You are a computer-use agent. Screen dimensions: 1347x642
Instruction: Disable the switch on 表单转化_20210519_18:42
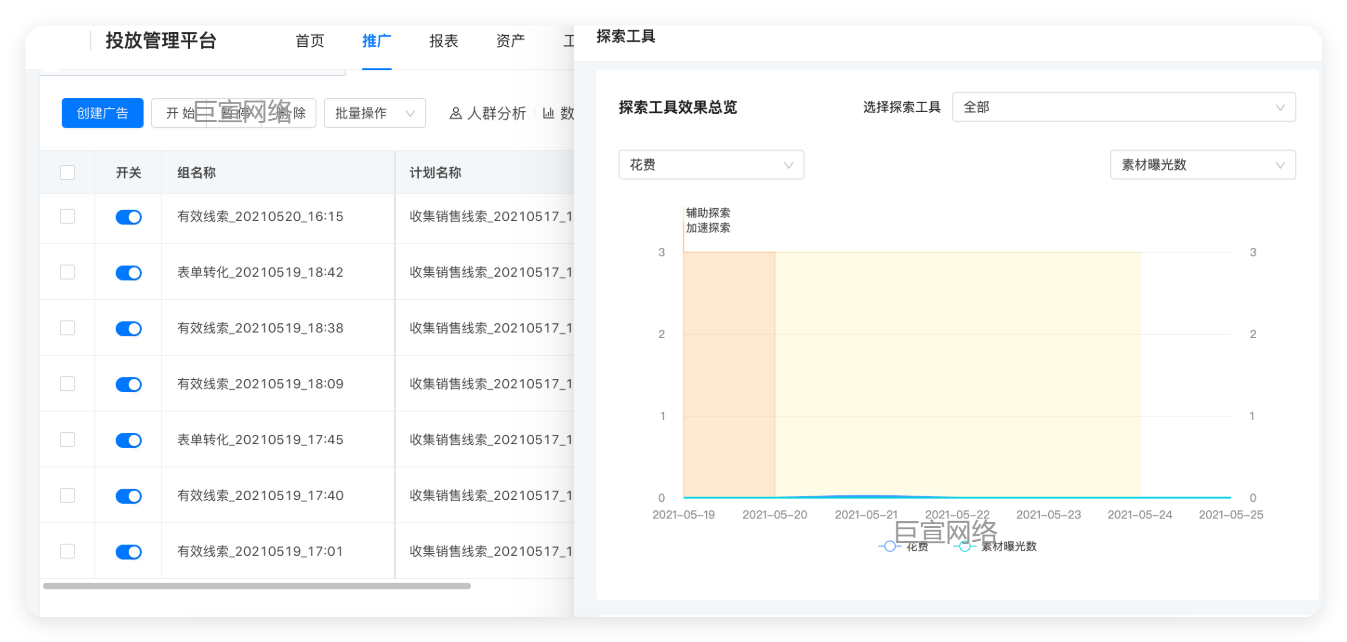pyautogui.click(x=128, y=272)
